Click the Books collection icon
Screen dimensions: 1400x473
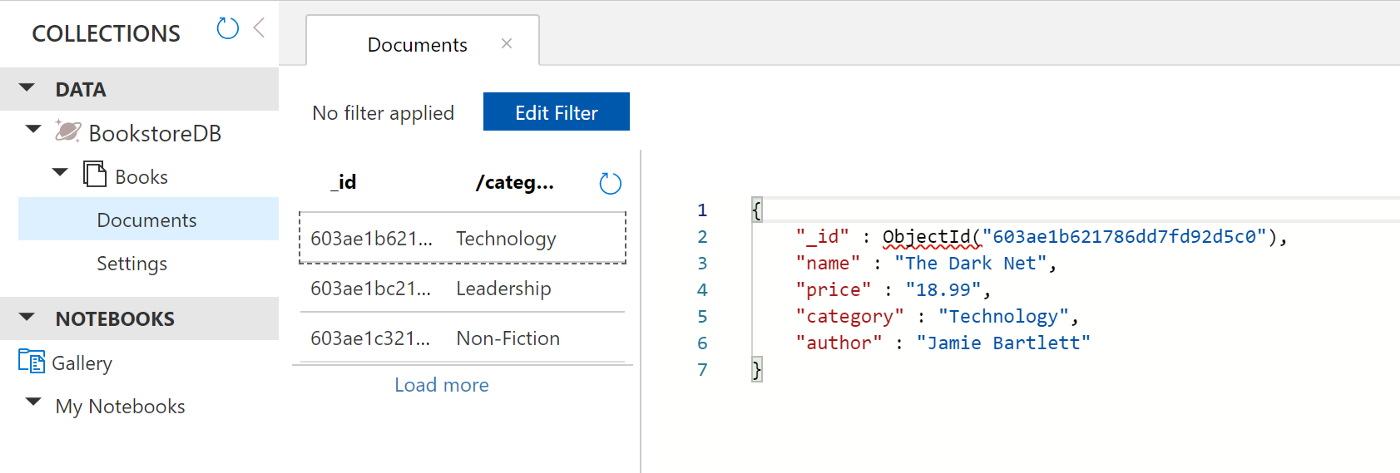coord(95,175)
